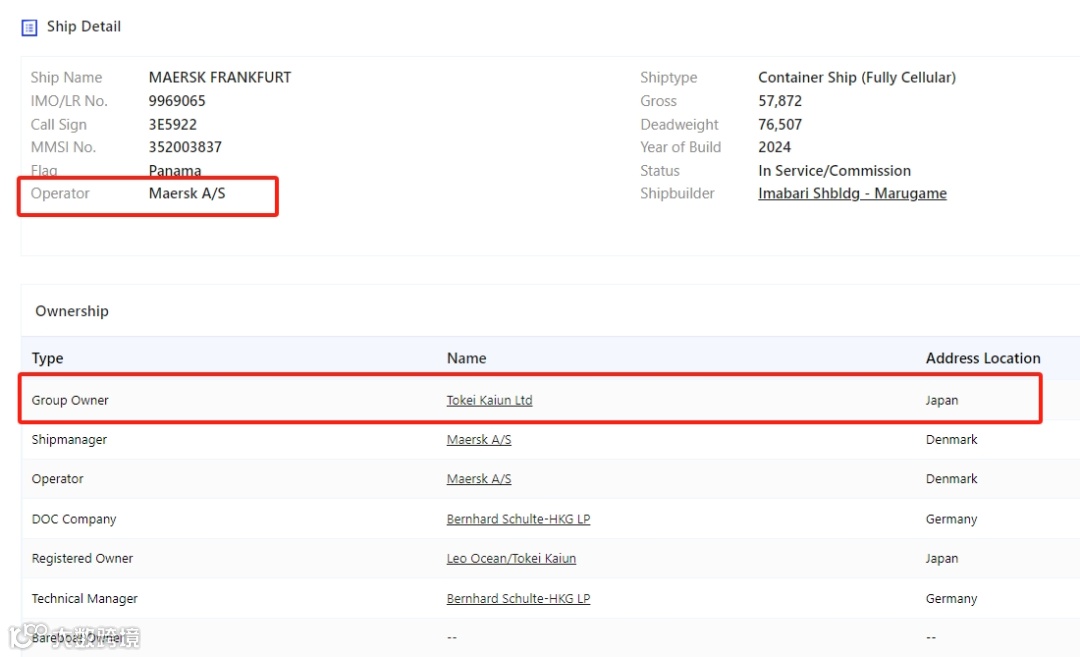This screenshot has width=1080, height=657.
Task: Click the Address Location column header
Action: click(983, 358)
